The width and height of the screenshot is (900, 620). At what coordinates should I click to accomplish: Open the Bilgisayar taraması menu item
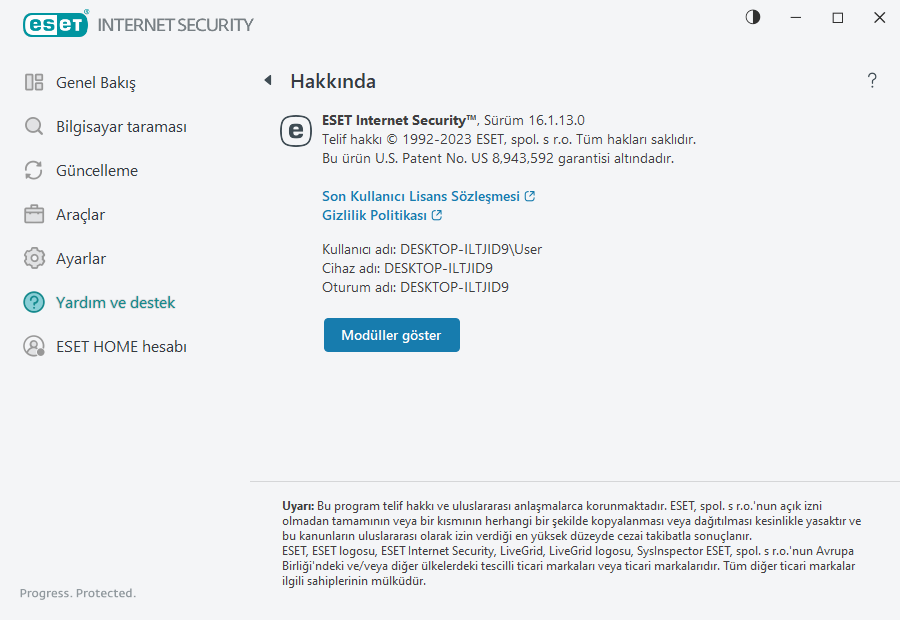click(x=121, y=127)
